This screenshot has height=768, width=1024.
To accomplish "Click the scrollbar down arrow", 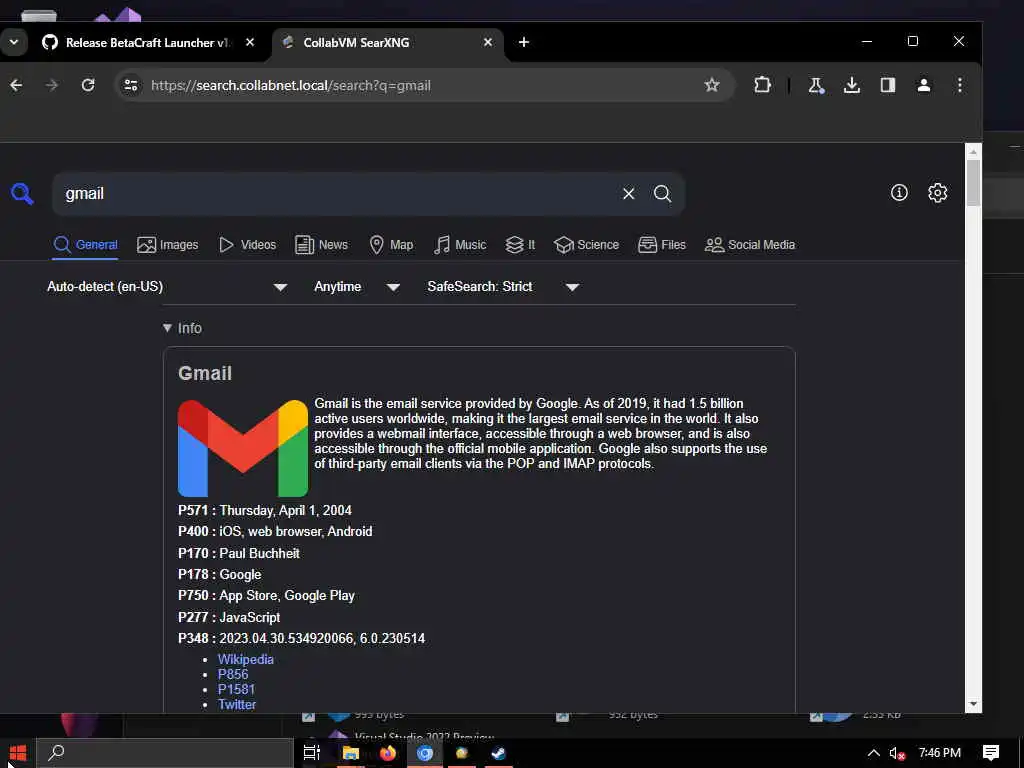I will pyautogui.click(x=973, y=704).
